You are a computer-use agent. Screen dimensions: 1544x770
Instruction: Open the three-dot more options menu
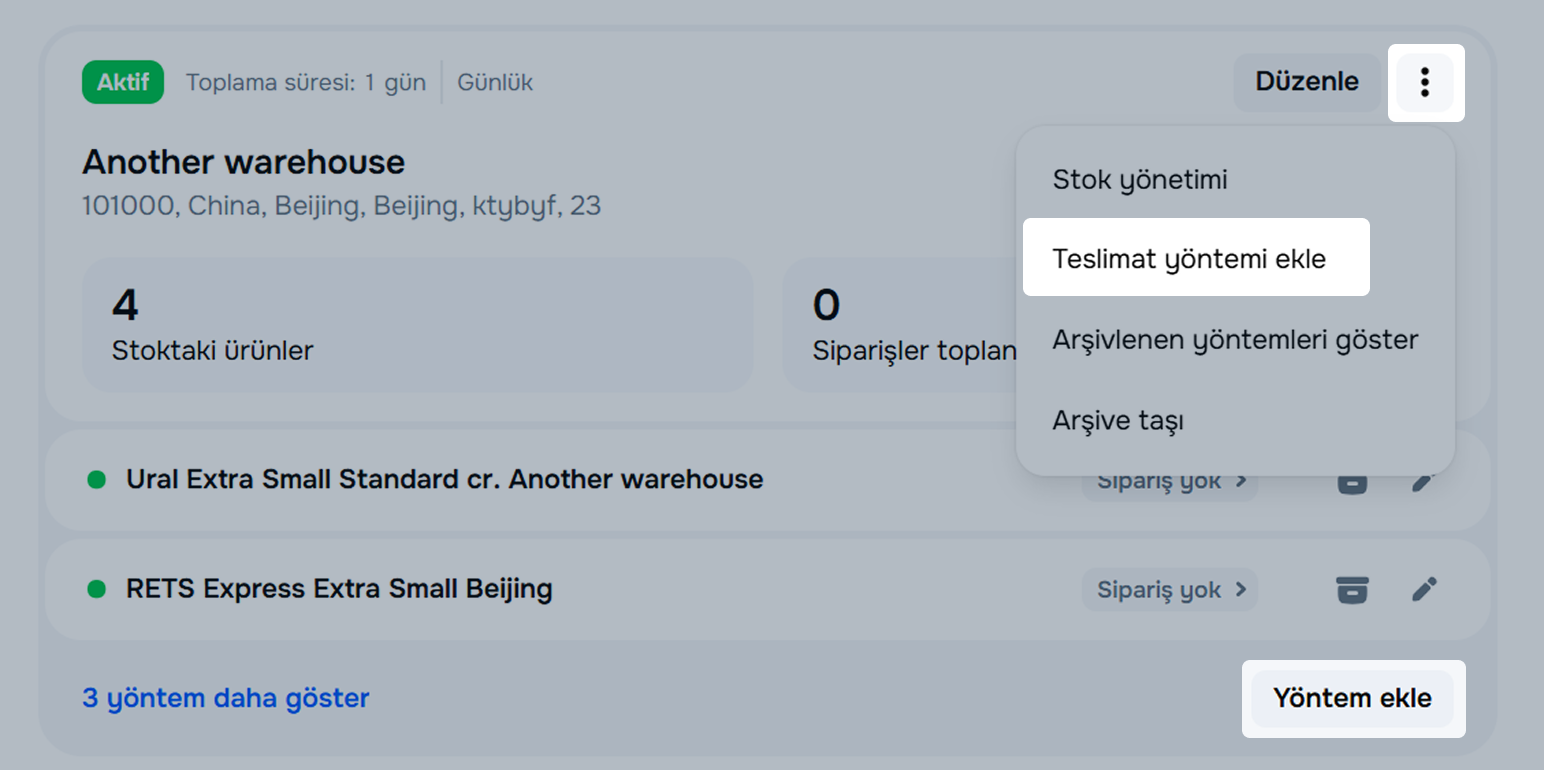1425,82
